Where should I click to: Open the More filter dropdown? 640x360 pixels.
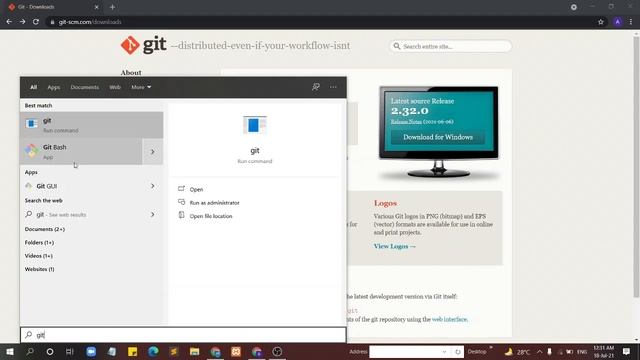click(x=141, y=87)
